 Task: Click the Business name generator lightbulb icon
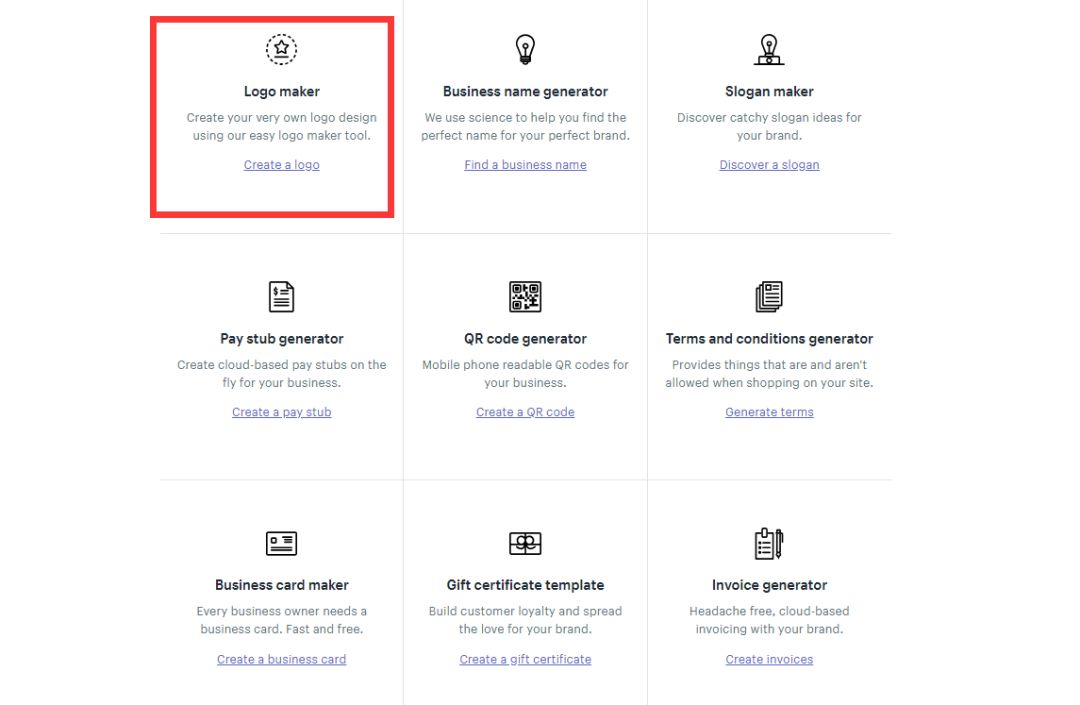coord(525,47)
